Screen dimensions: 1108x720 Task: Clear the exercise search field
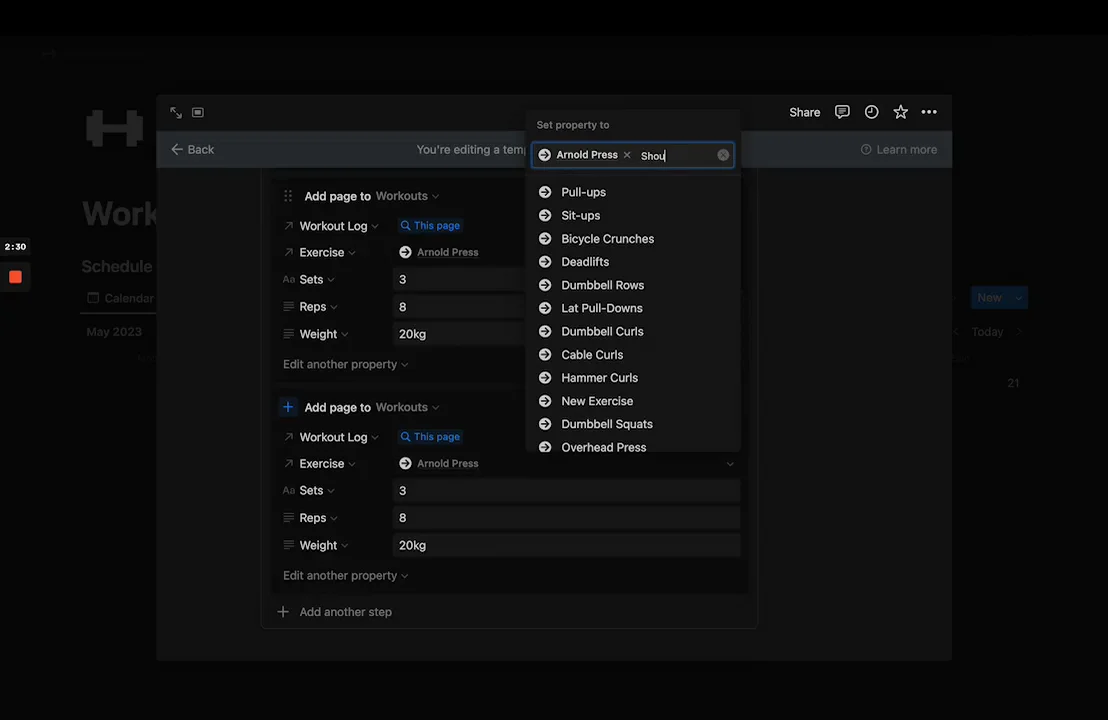723,155
